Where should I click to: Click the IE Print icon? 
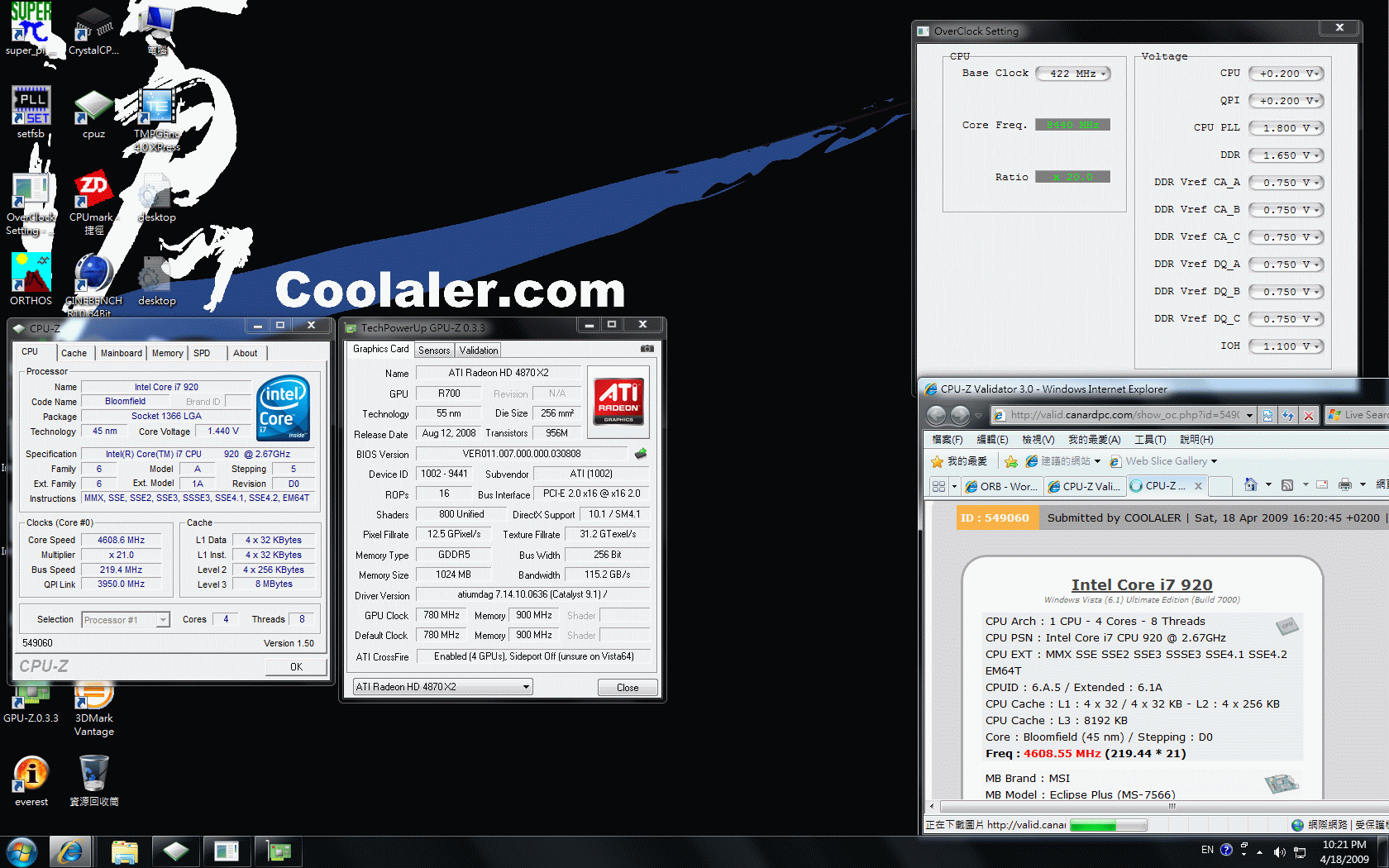(1345, 485)
